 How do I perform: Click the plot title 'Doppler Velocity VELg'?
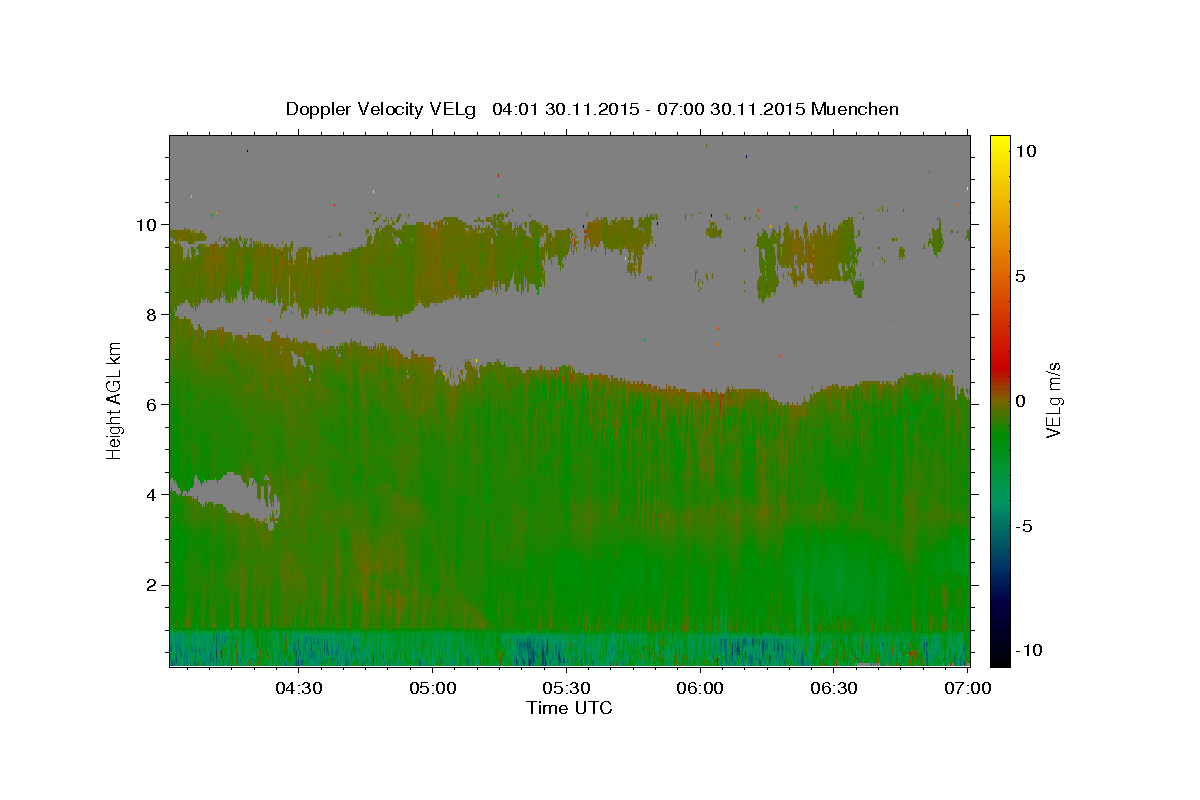[x=381, y=109]
